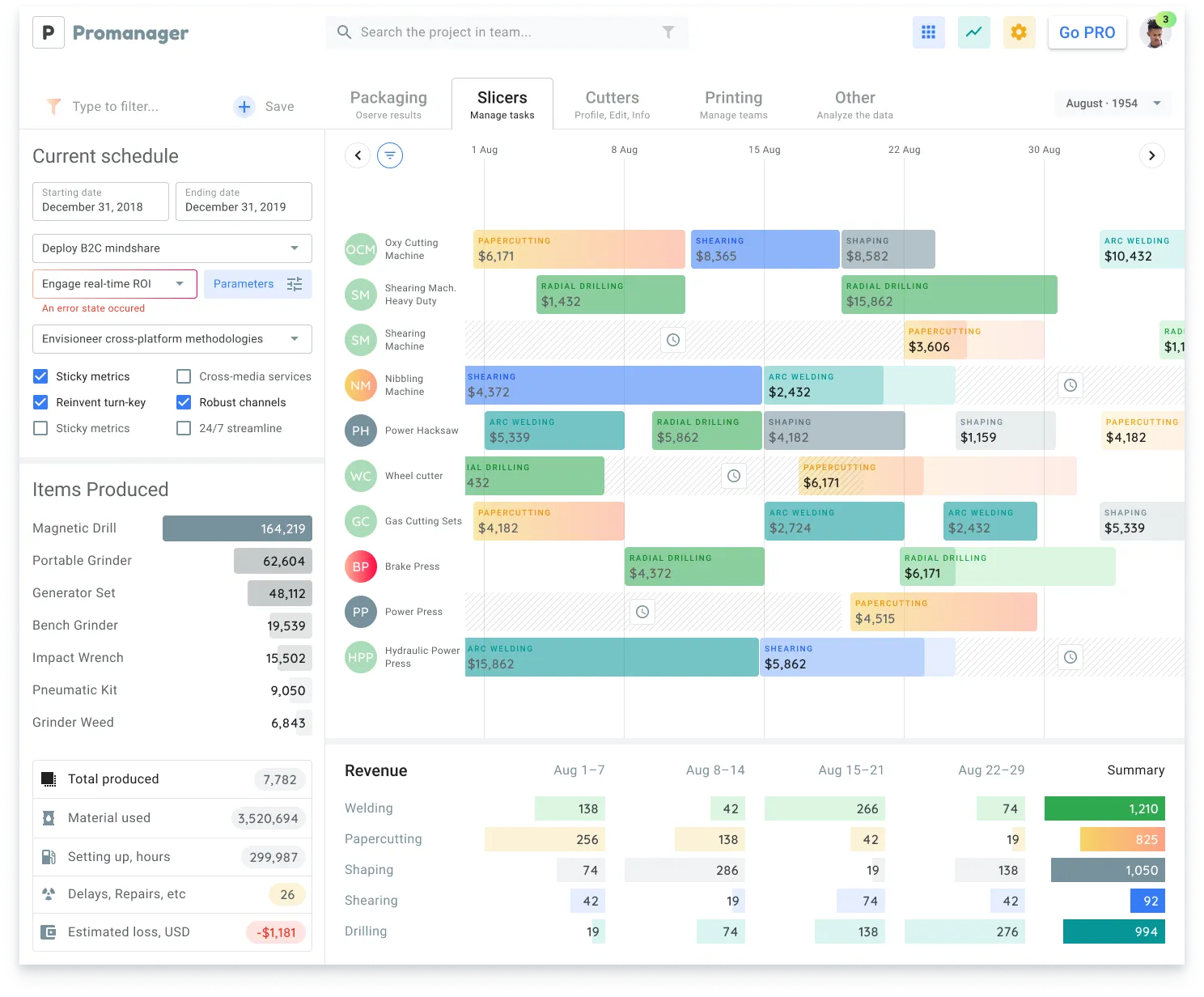Viewport: 1204px width, 997px height.
Task: Click the Starting date input field
Action: tap(100, 202)
